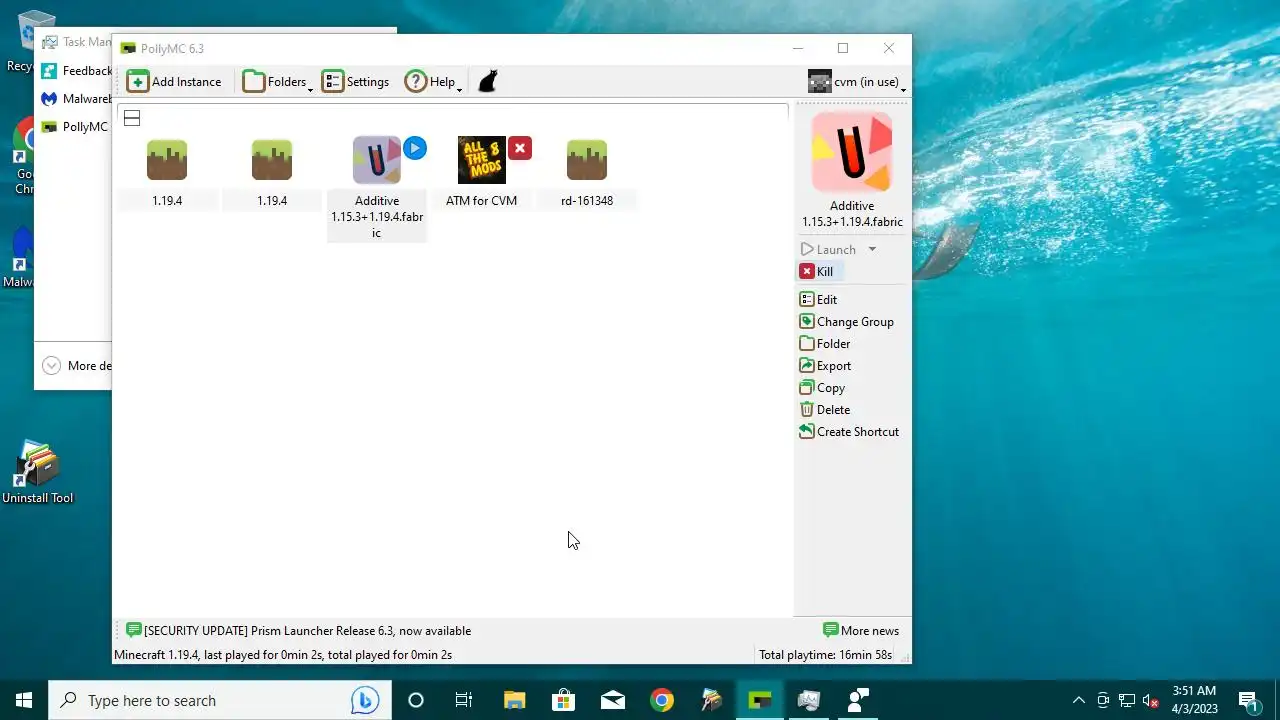Select Malwarebytes in the Task Manager list
Screen dimensions: 1280x720
76,99
